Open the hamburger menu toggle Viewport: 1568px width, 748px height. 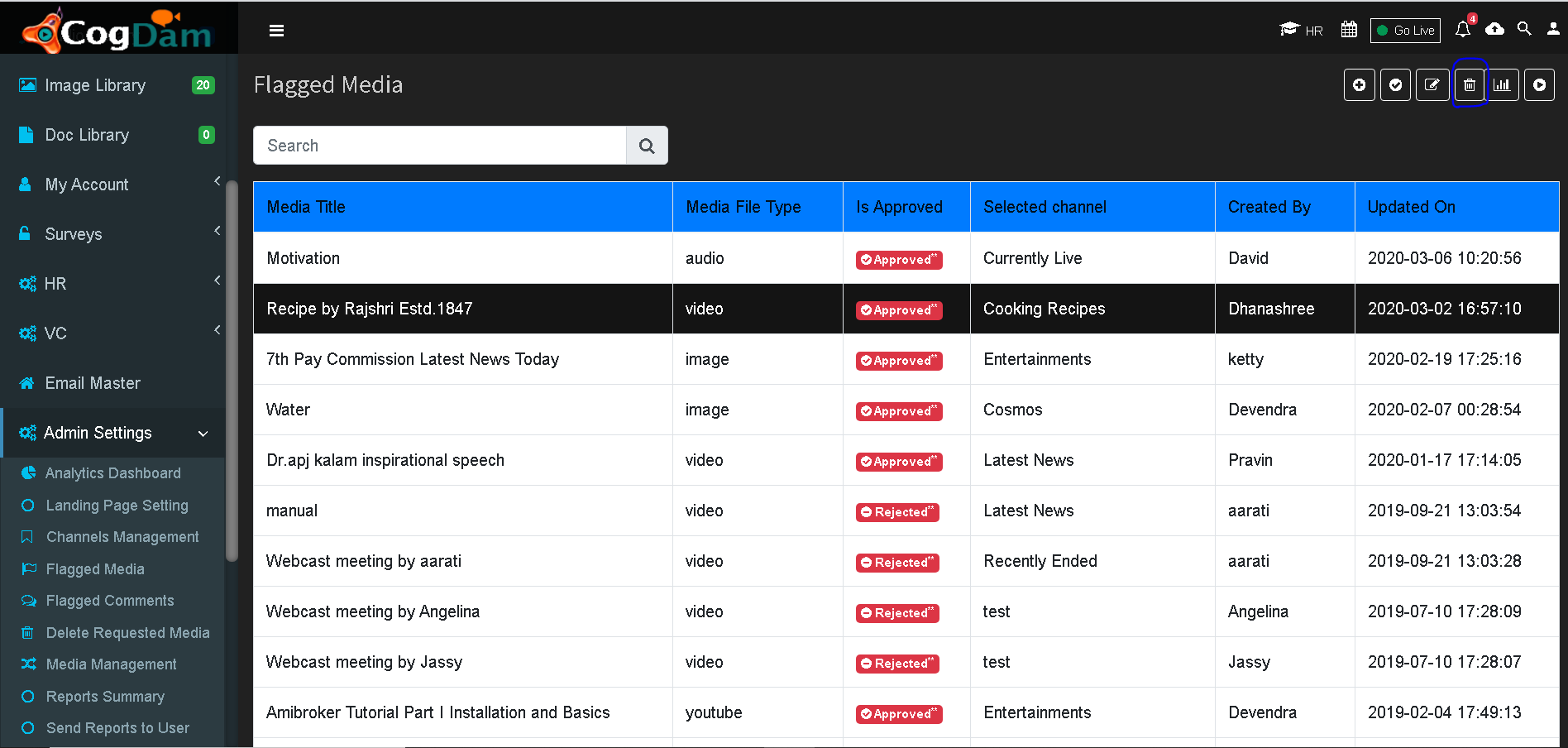(276, 31)
